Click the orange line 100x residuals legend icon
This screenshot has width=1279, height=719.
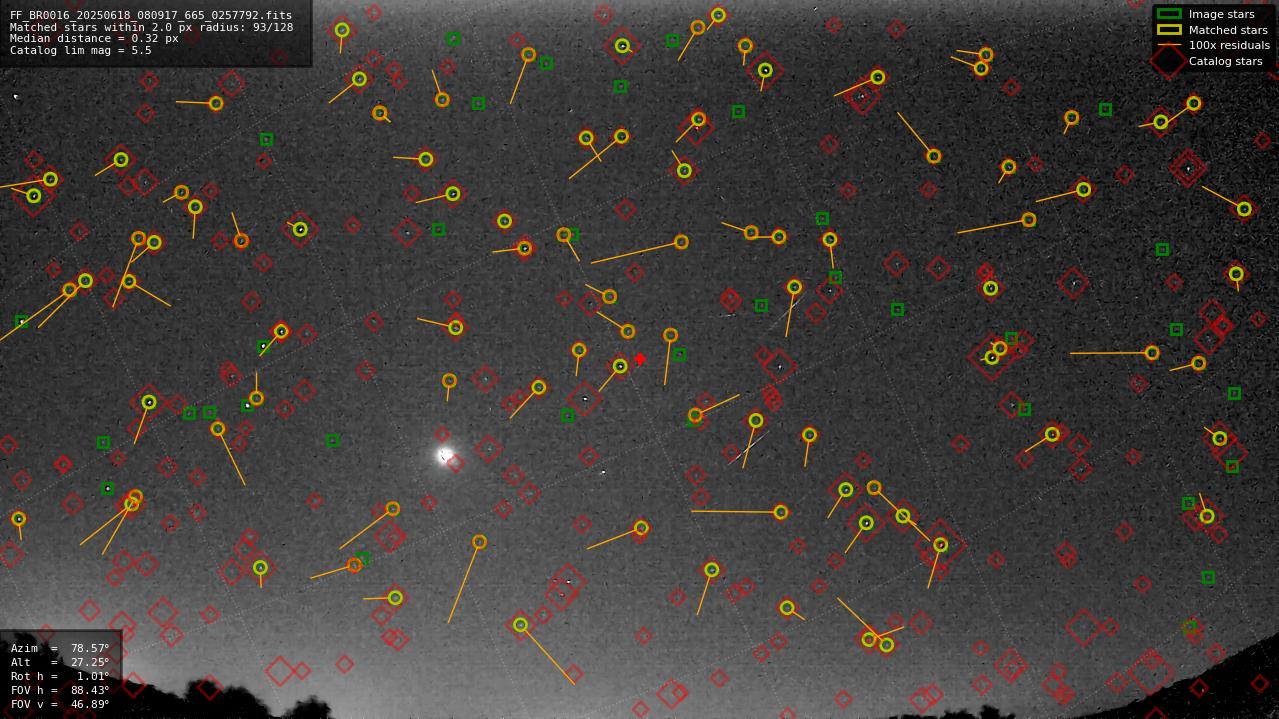coord(1168,45)
